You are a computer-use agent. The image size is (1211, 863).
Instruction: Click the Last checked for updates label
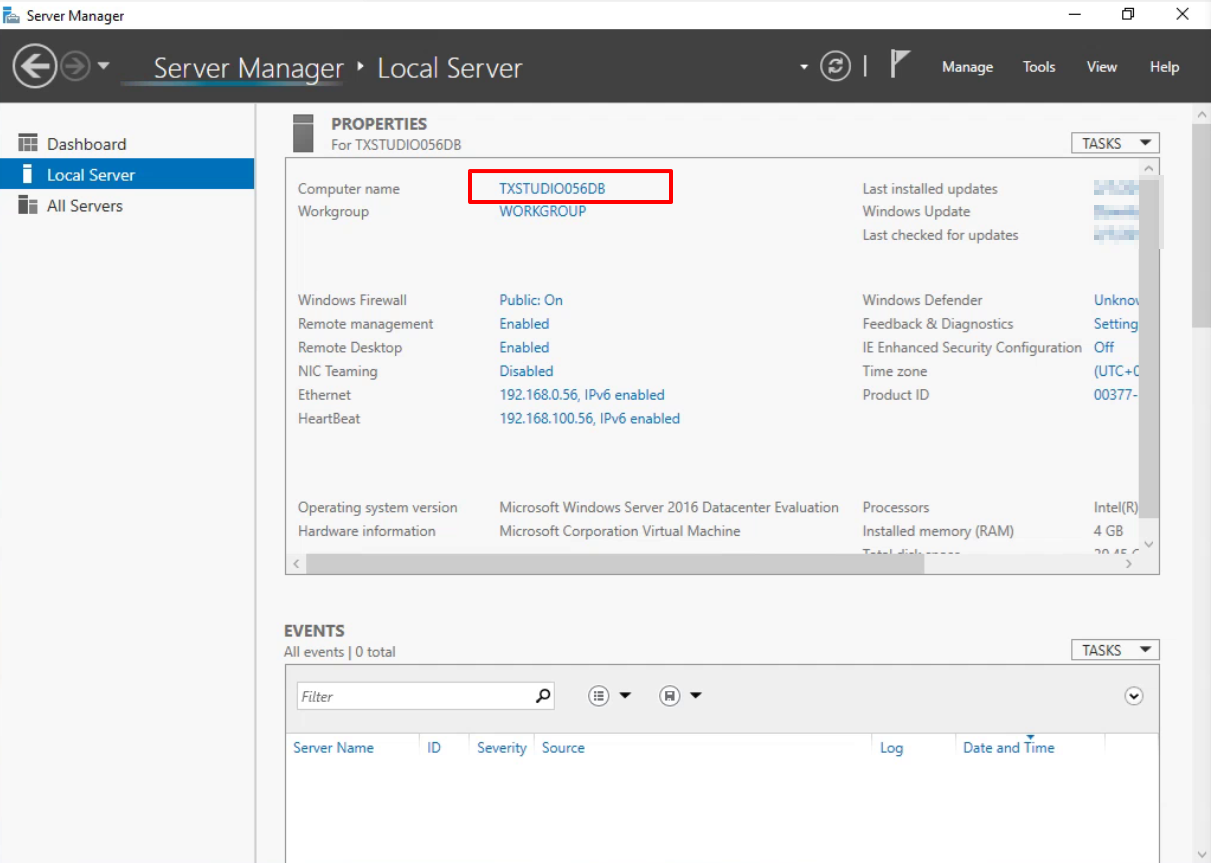point(940,235)
